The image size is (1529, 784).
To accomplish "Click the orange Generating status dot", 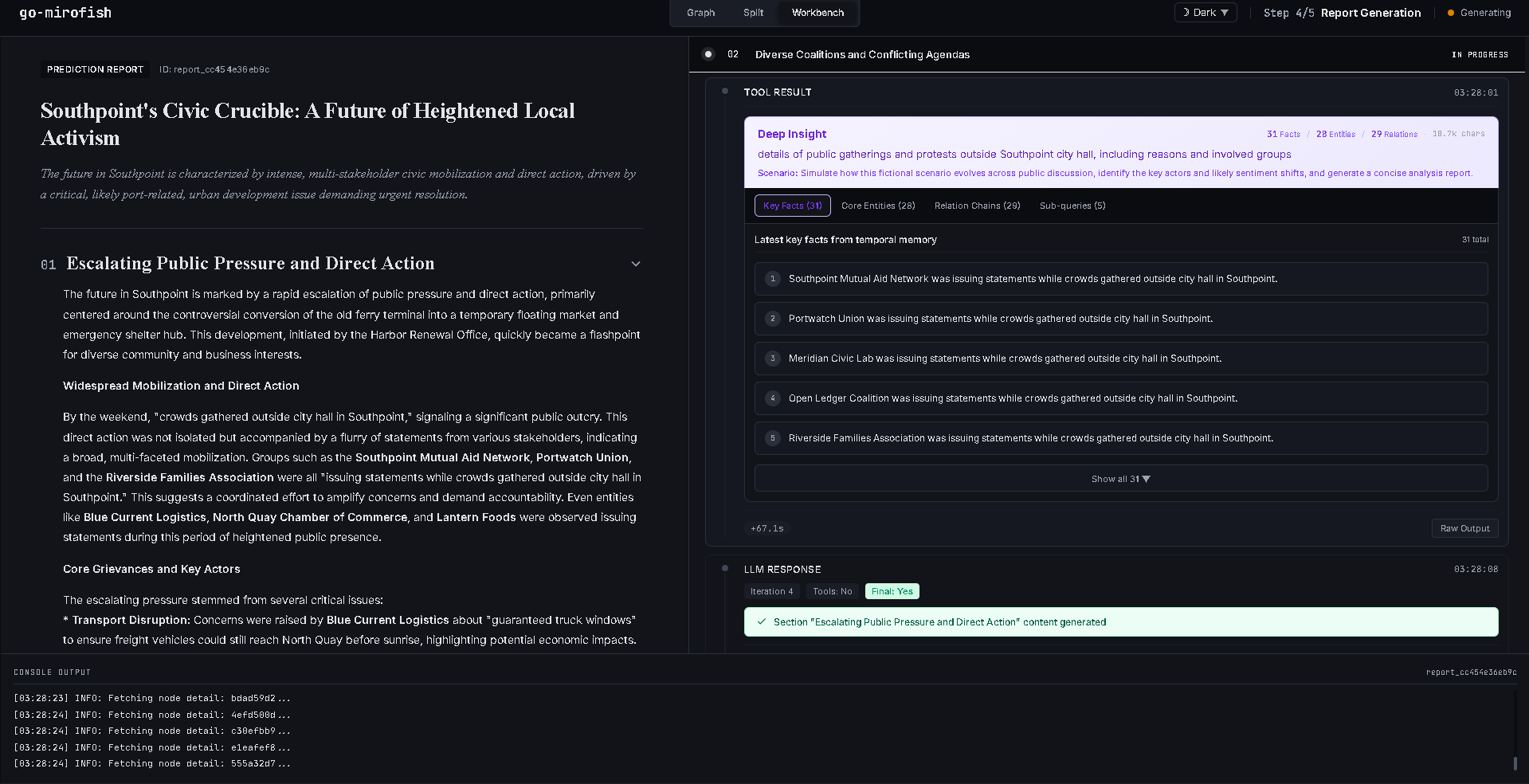I will (x=1451, y=13).
